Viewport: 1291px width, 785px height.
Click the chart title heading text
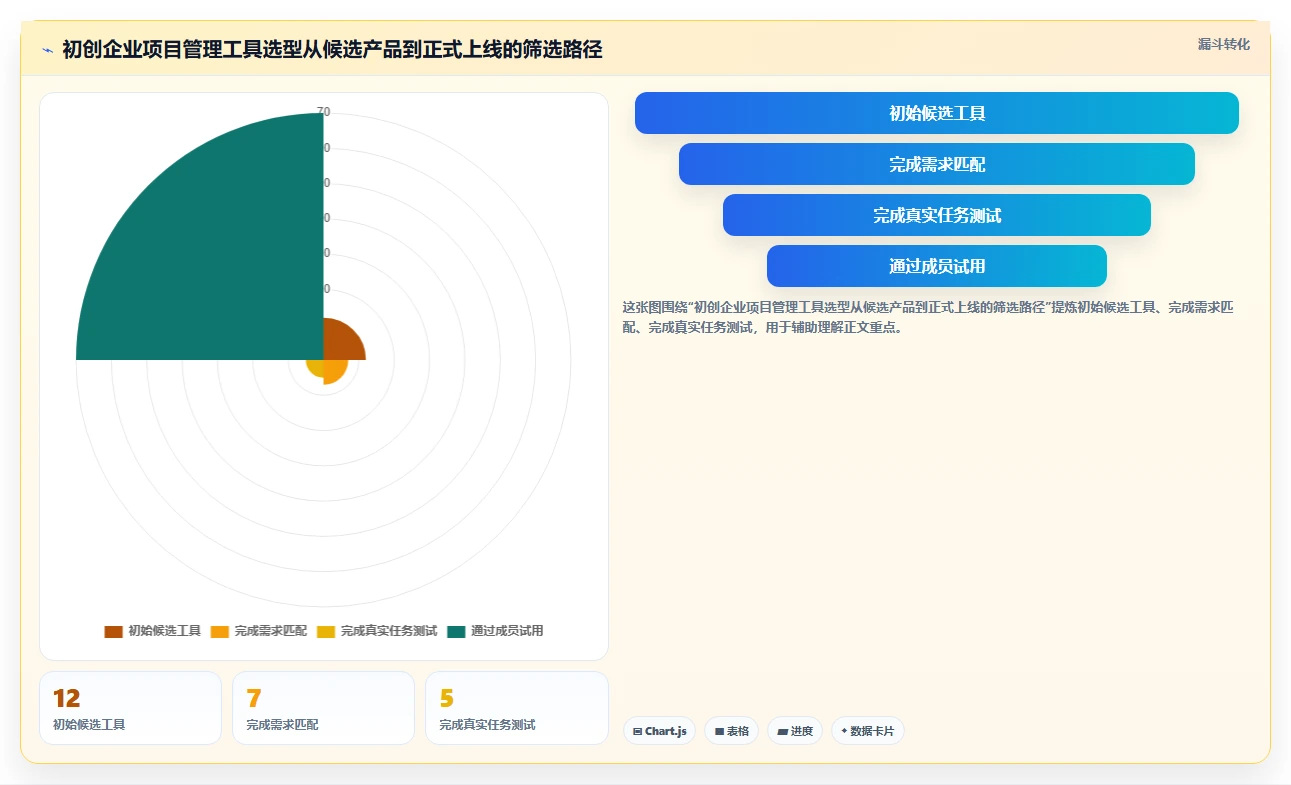coord(332,49)
